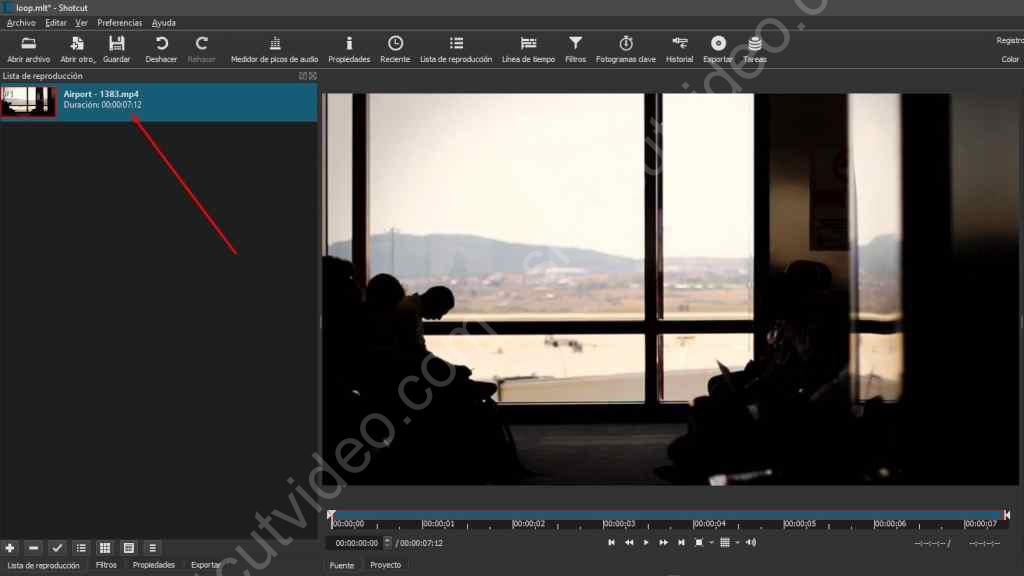This screenshot has width=1024, height=576.
Task: Open the Fotogramas clave panel
Action: click(625, 48)
